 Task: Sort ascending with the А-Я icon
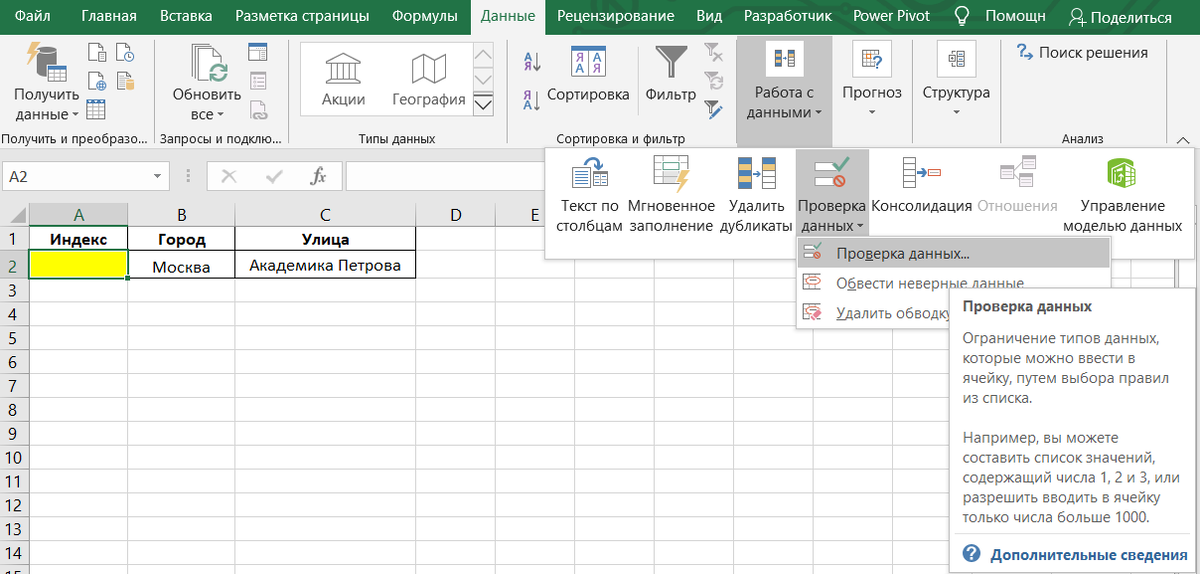click(532, 62)
